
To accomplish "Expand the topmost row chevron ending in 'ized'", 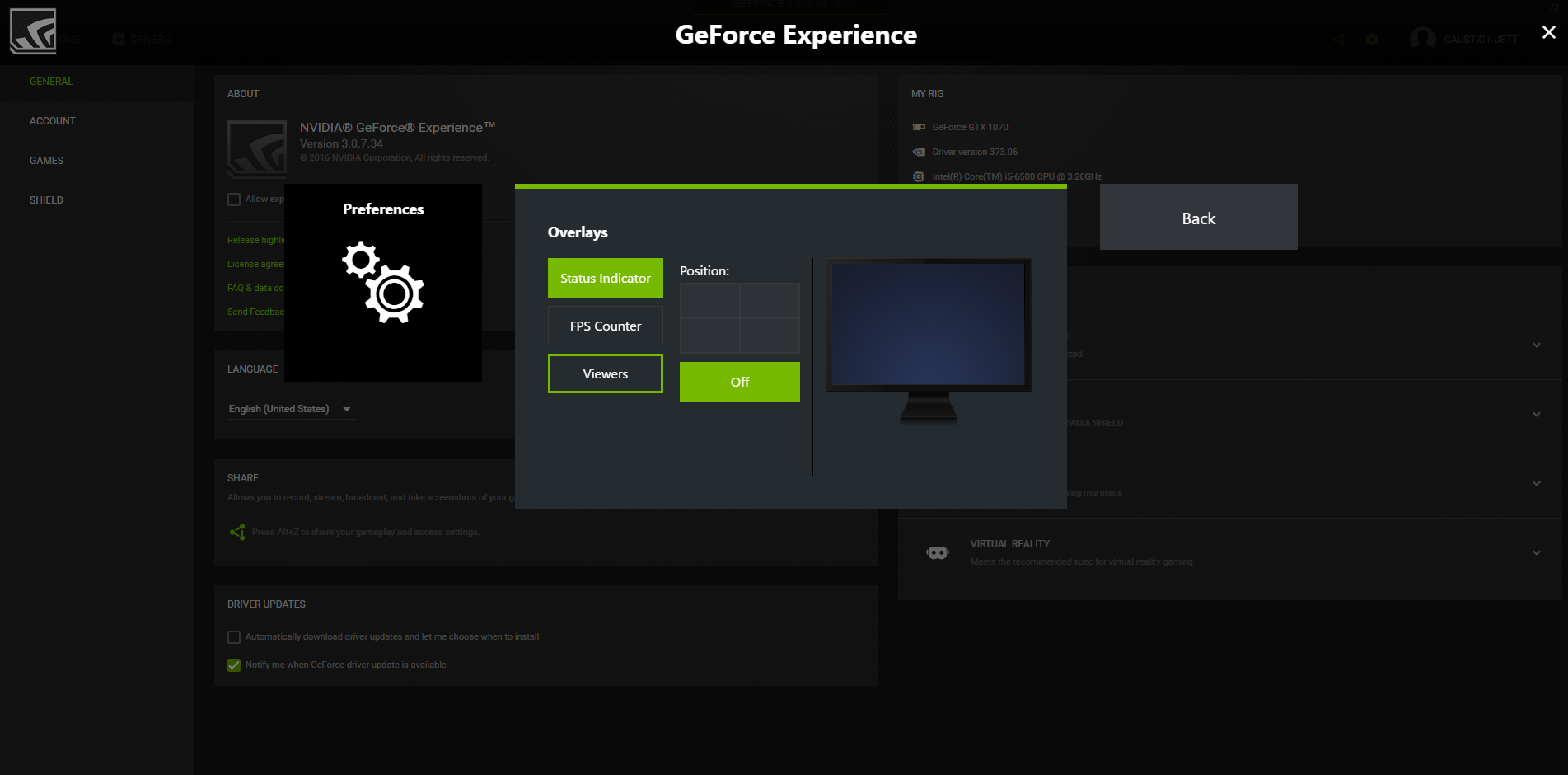I will point(1537,345).
